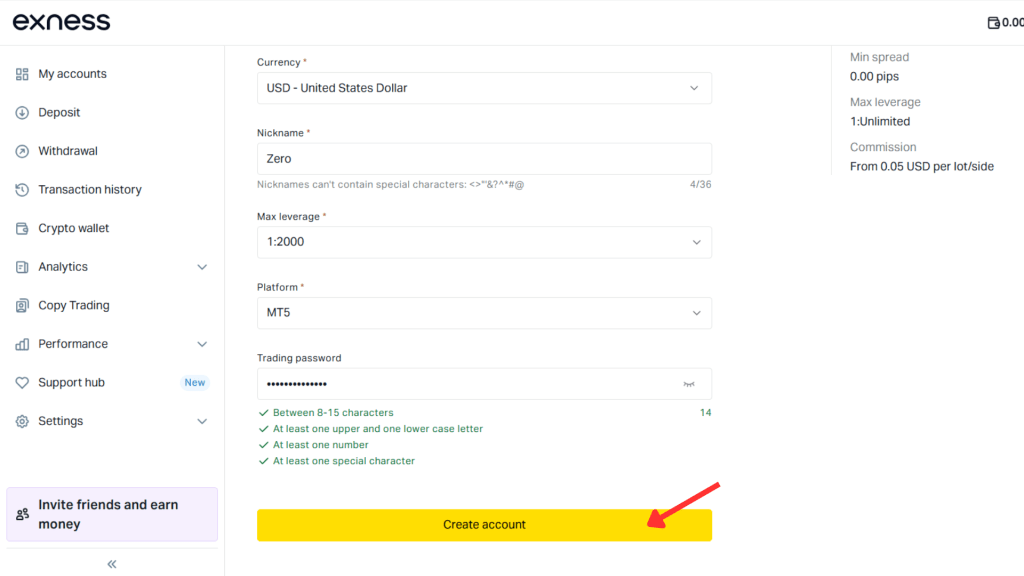Show the trading password with the eye toggle
1024x576 pixels.
point(690,383)
